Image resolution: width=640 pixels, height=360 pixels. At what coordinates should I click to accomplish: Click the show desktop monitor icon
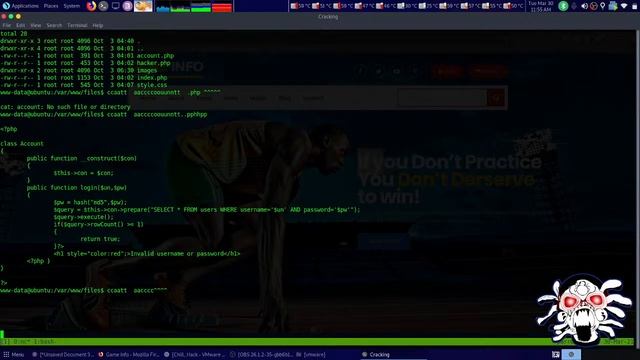(x=116, y=6)
